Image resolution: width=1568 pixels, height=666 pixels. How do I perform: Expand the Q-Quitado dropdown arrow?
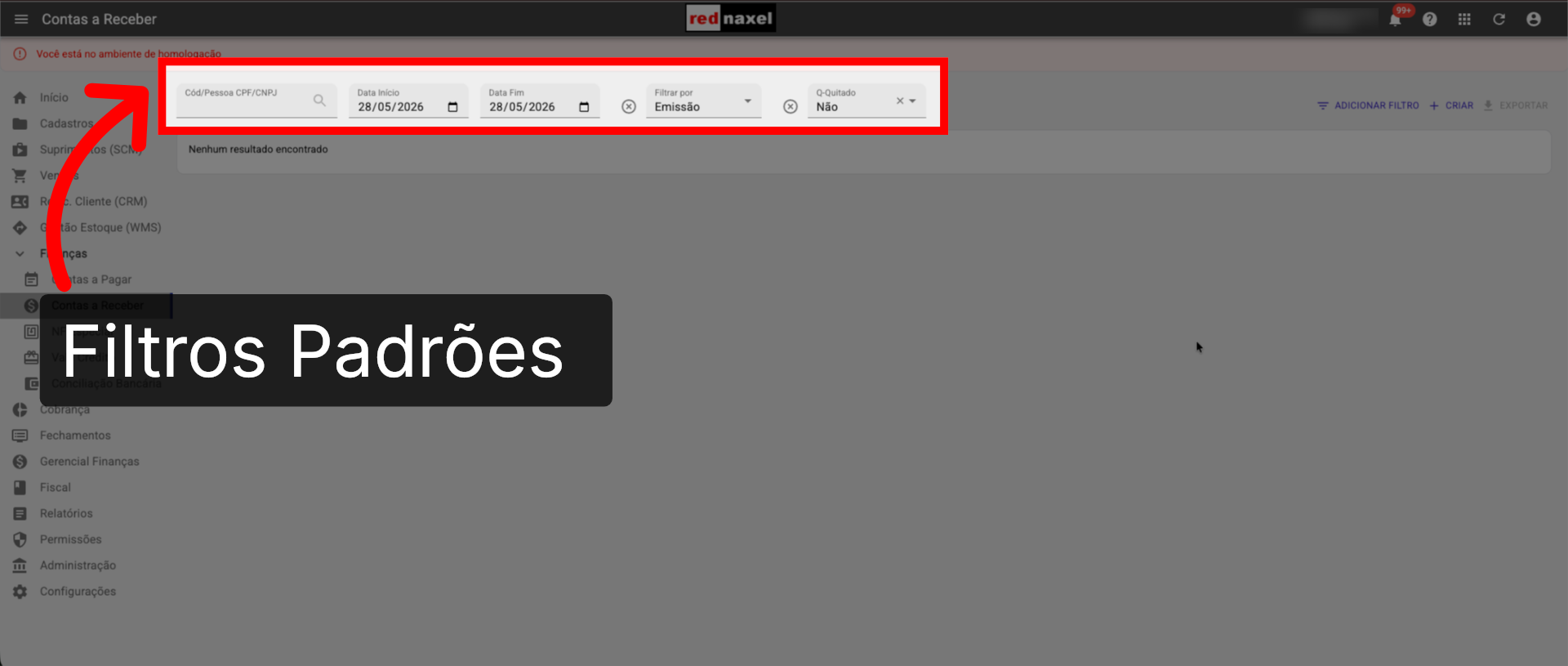913,101
